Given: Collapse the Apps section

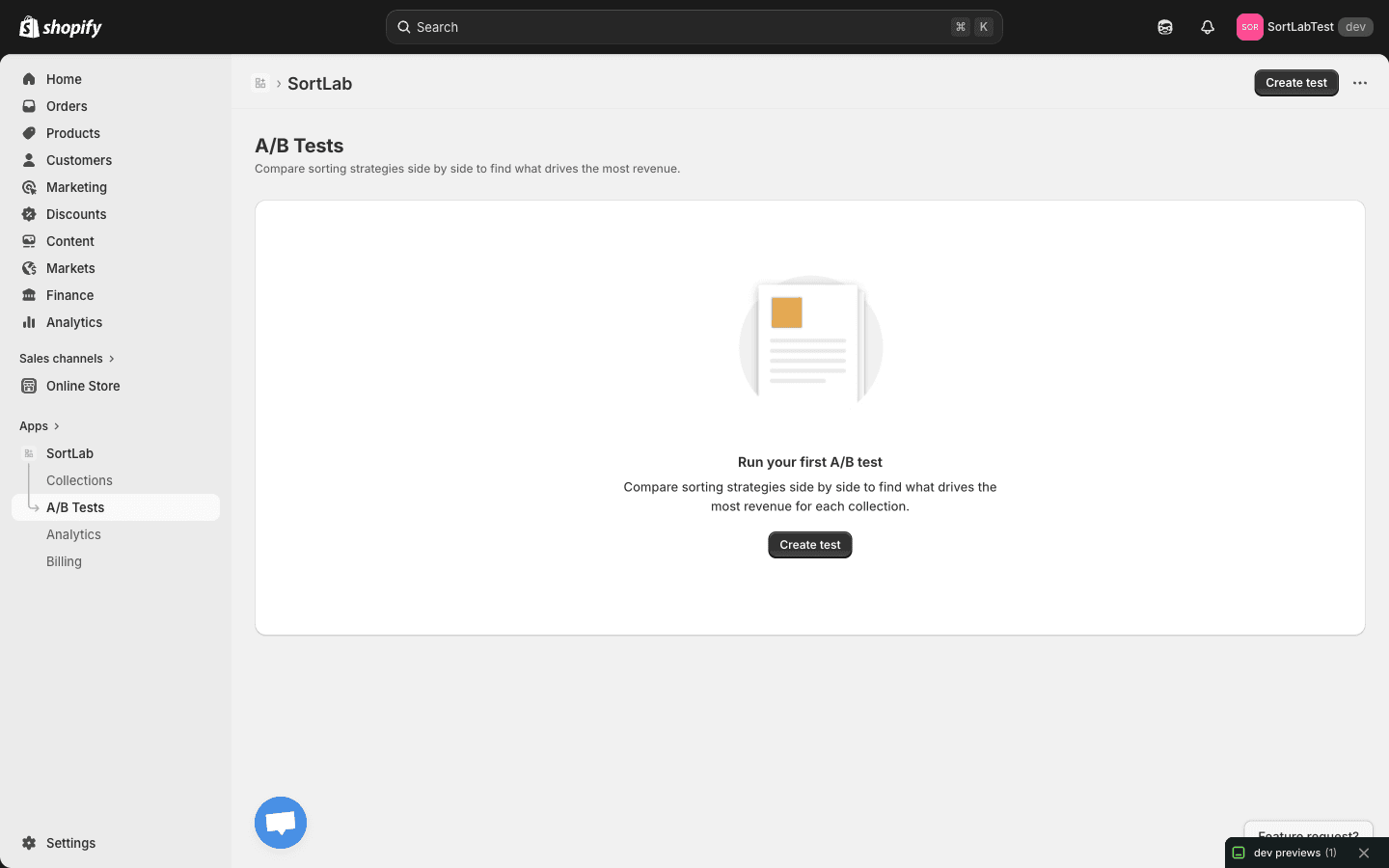Looking at the screenshot, I should (55, 425).
